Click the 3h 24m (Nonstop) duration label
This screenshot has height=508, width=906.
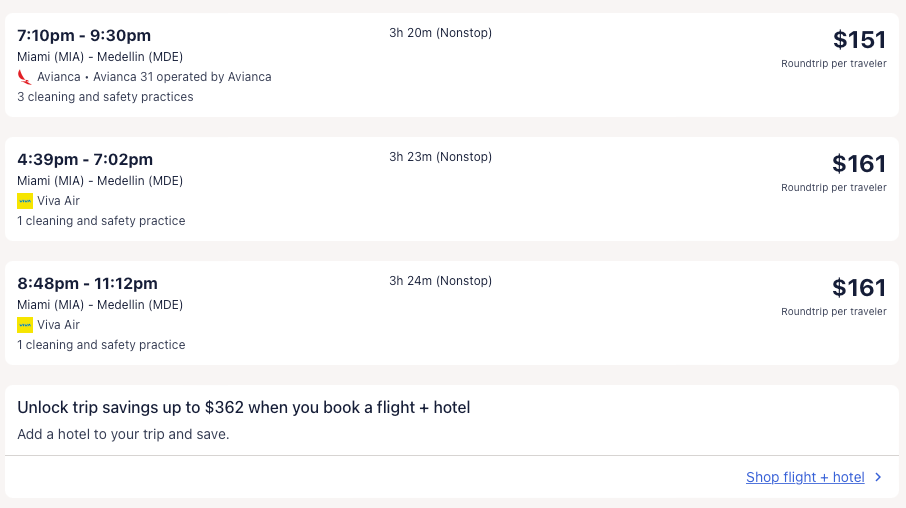pos(440,281)
